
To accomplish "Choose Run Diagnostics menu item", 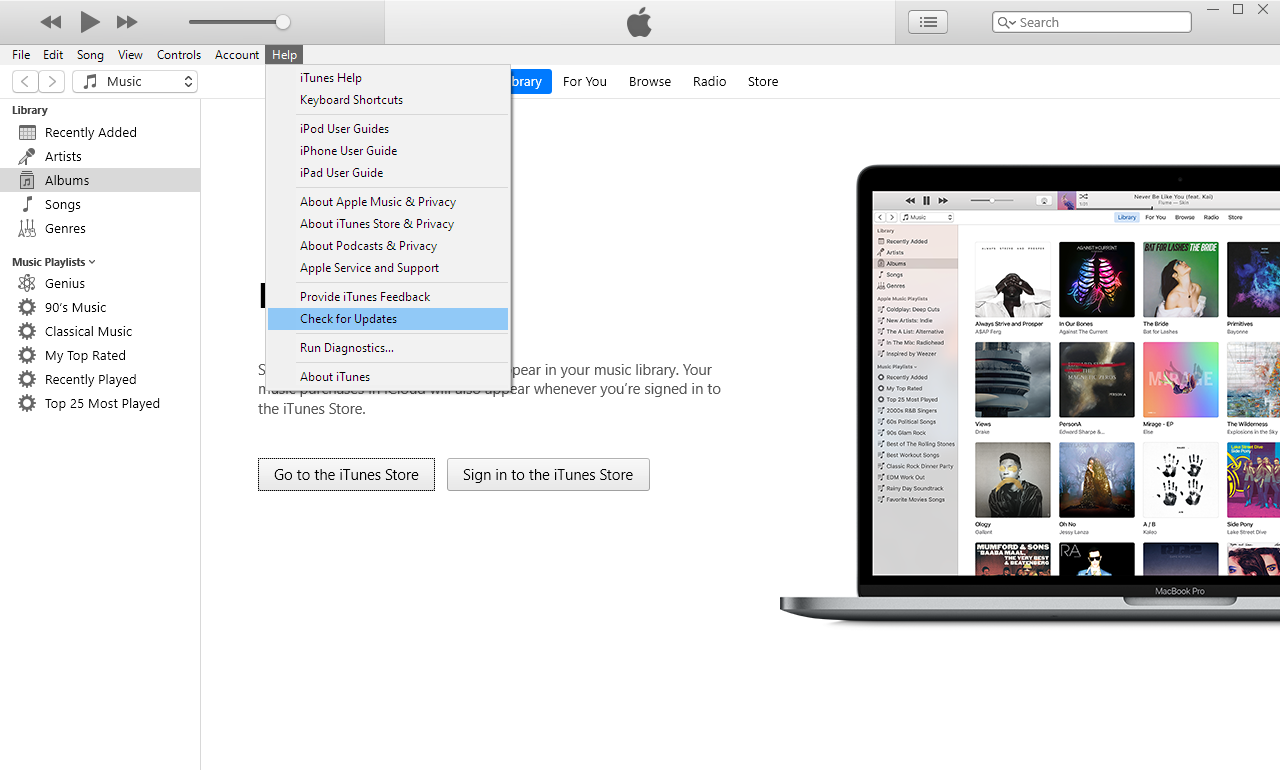I will 388,348.
